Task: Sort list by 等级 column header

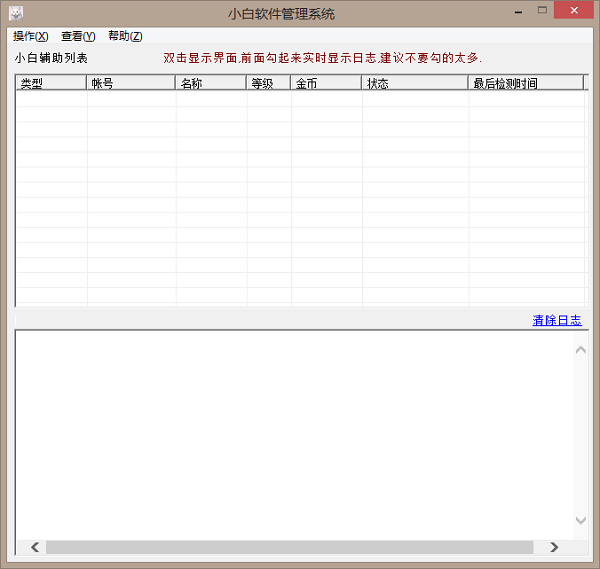Action: (x=269, y=83)
